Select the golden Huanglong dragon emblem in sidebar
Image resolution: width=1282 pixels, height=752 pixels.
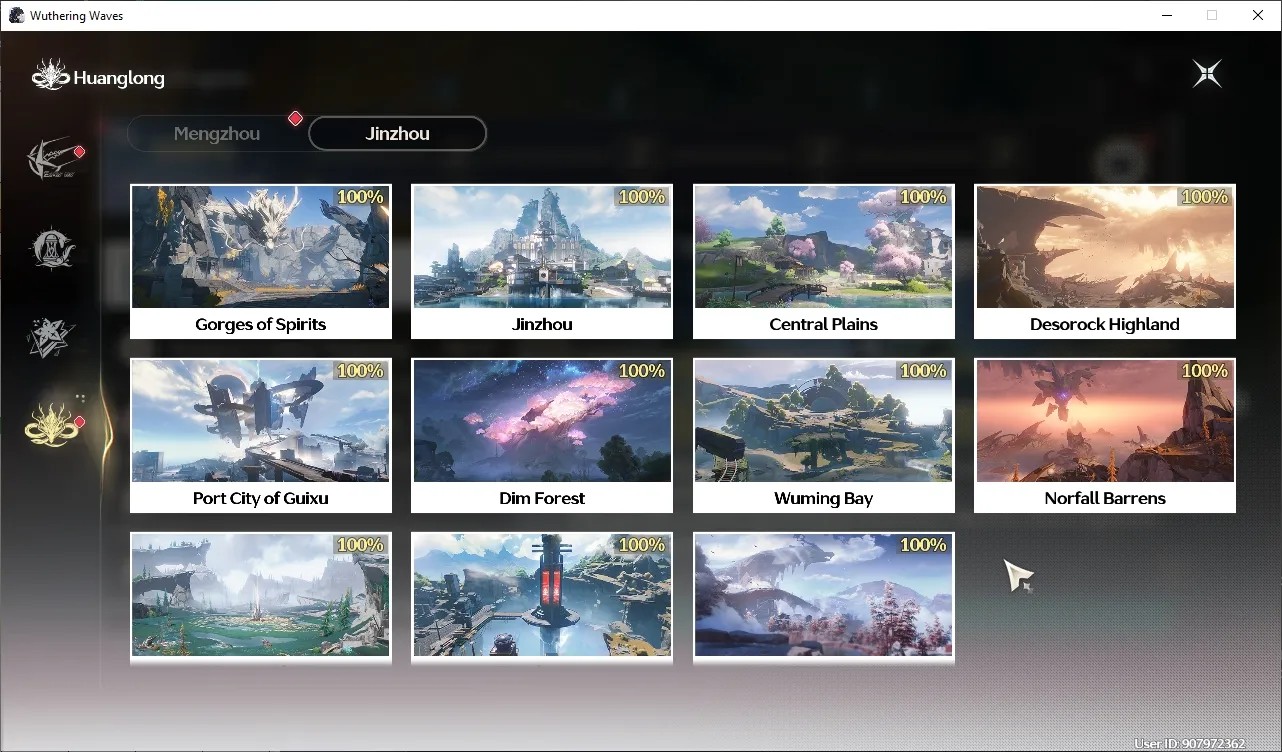click(52, 424)
